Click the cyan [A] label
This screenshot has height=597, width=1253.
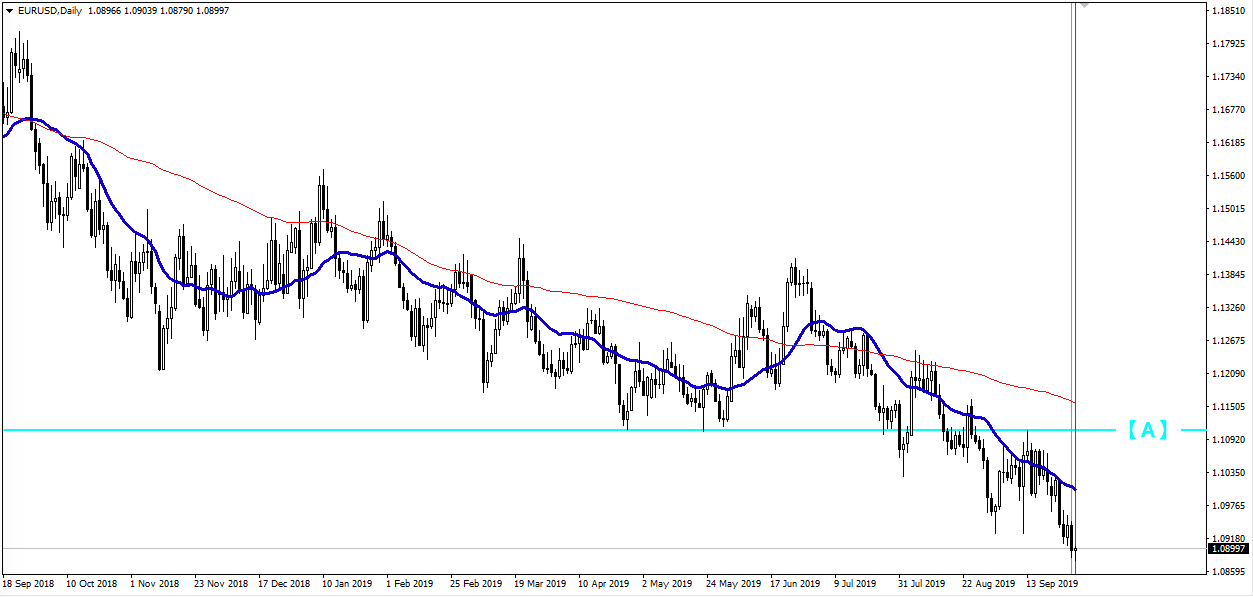click(1148, 430)
